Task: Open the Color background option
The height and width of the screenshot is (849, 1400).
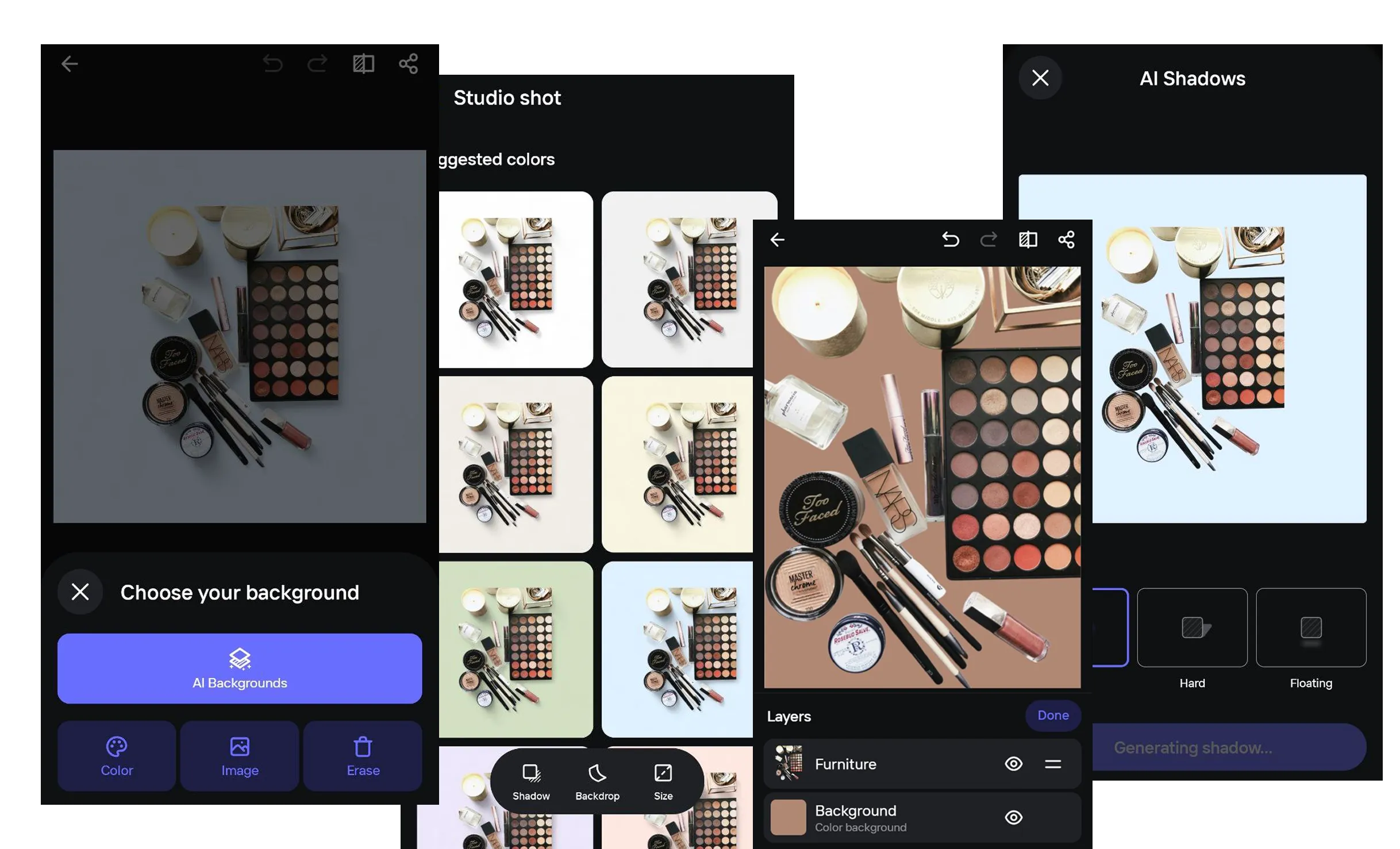Action: [117, 756]
